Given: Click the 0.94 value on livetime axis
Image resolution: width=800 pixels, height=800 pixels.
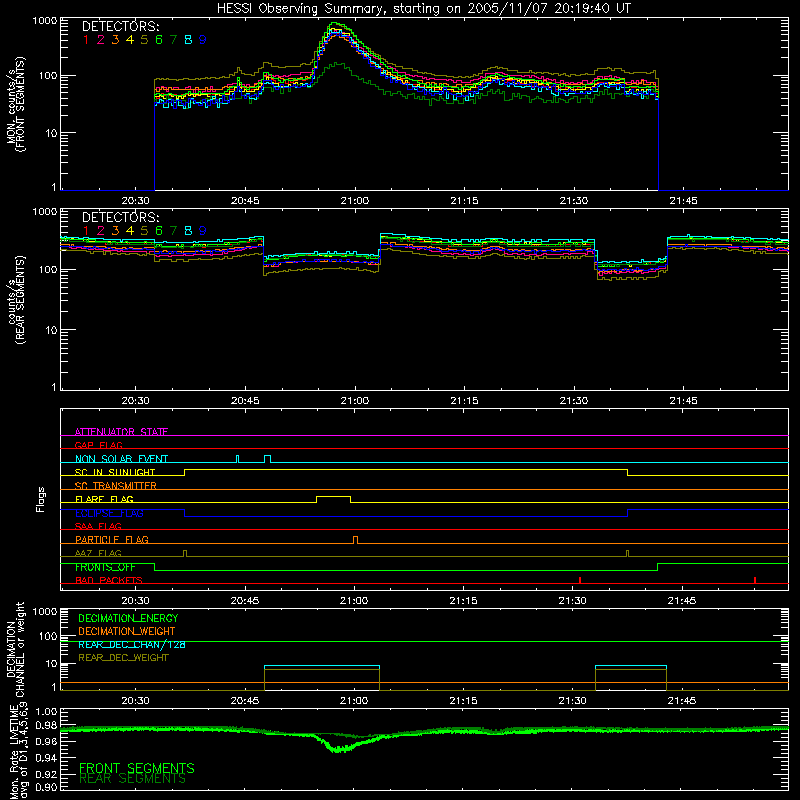Looking at the screenshot, I should point(46,757).
